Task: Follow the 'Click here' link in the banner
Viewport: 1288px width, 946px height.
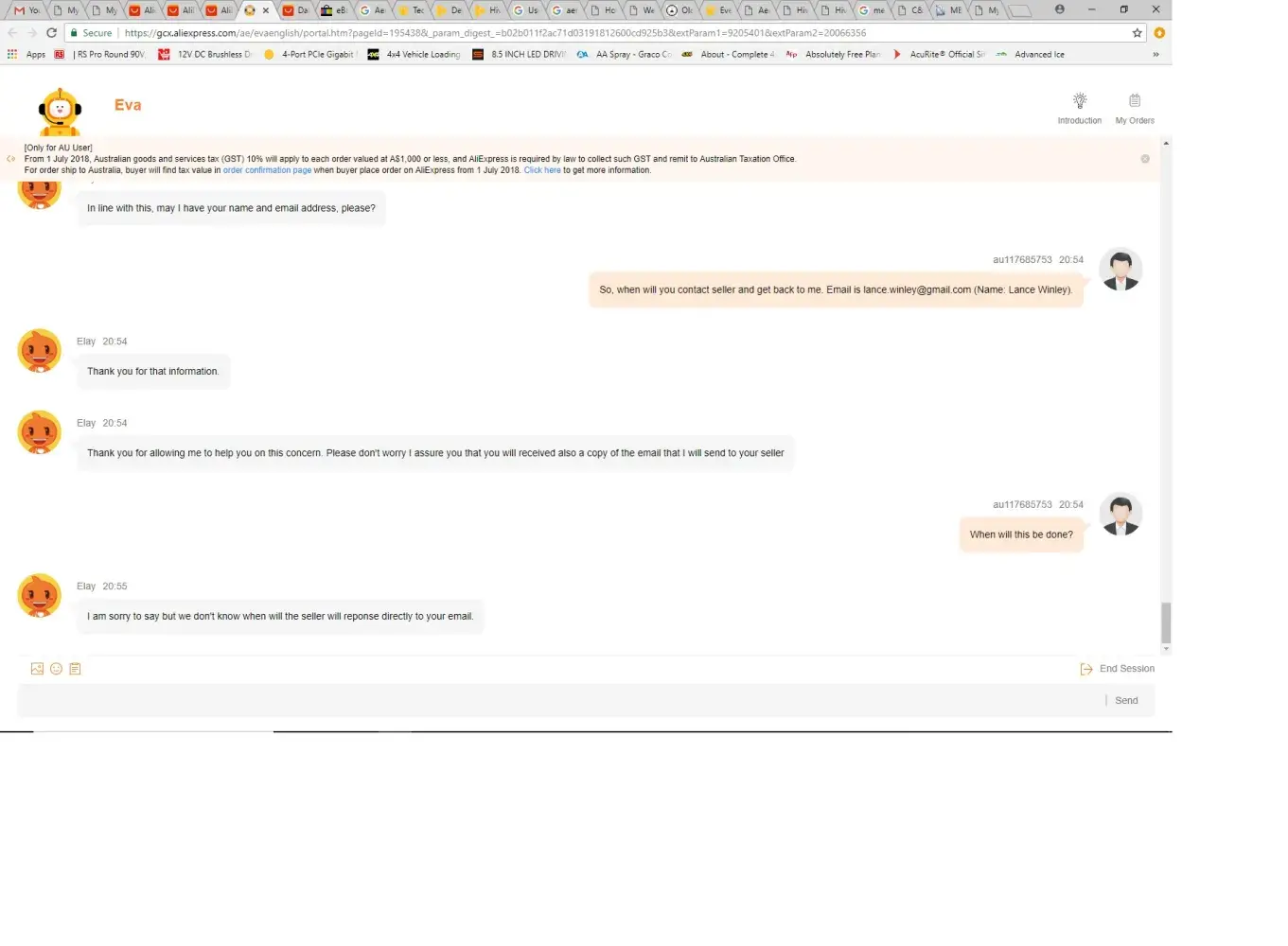Action: point(542,170)
